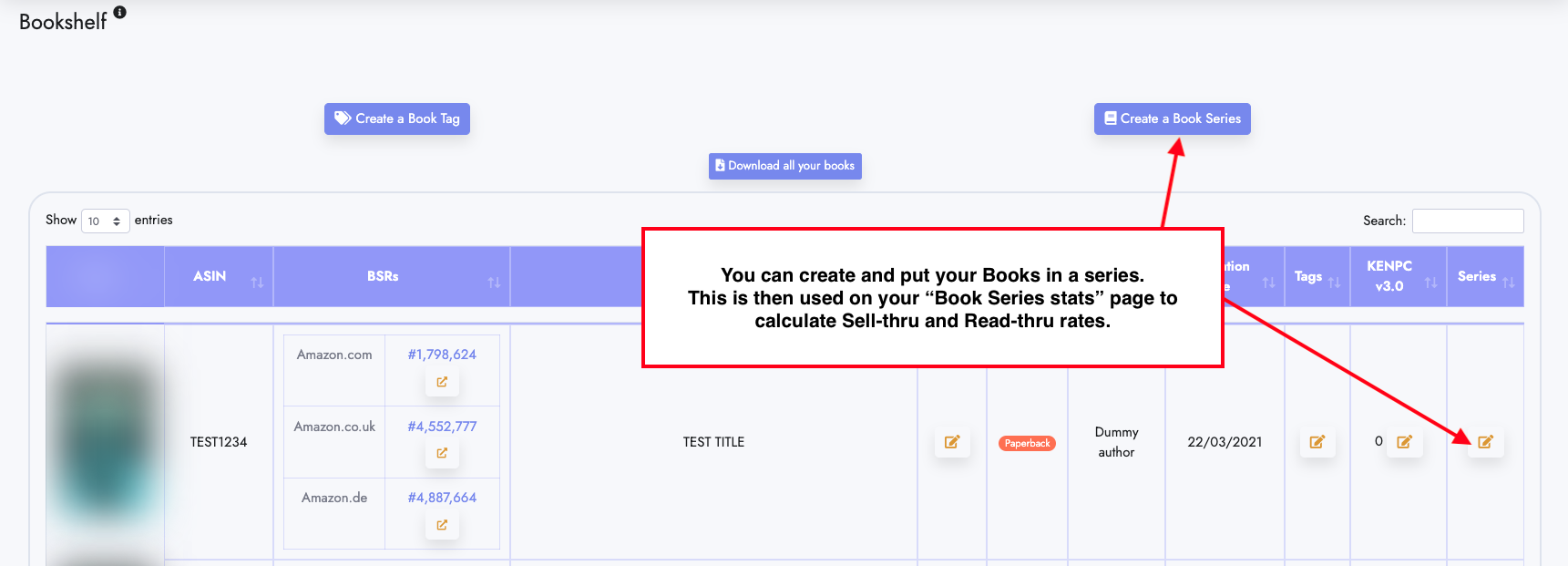Sort table by BSRs column
The width and height of the screenshot is (1568, 566).
coord(392,276)
